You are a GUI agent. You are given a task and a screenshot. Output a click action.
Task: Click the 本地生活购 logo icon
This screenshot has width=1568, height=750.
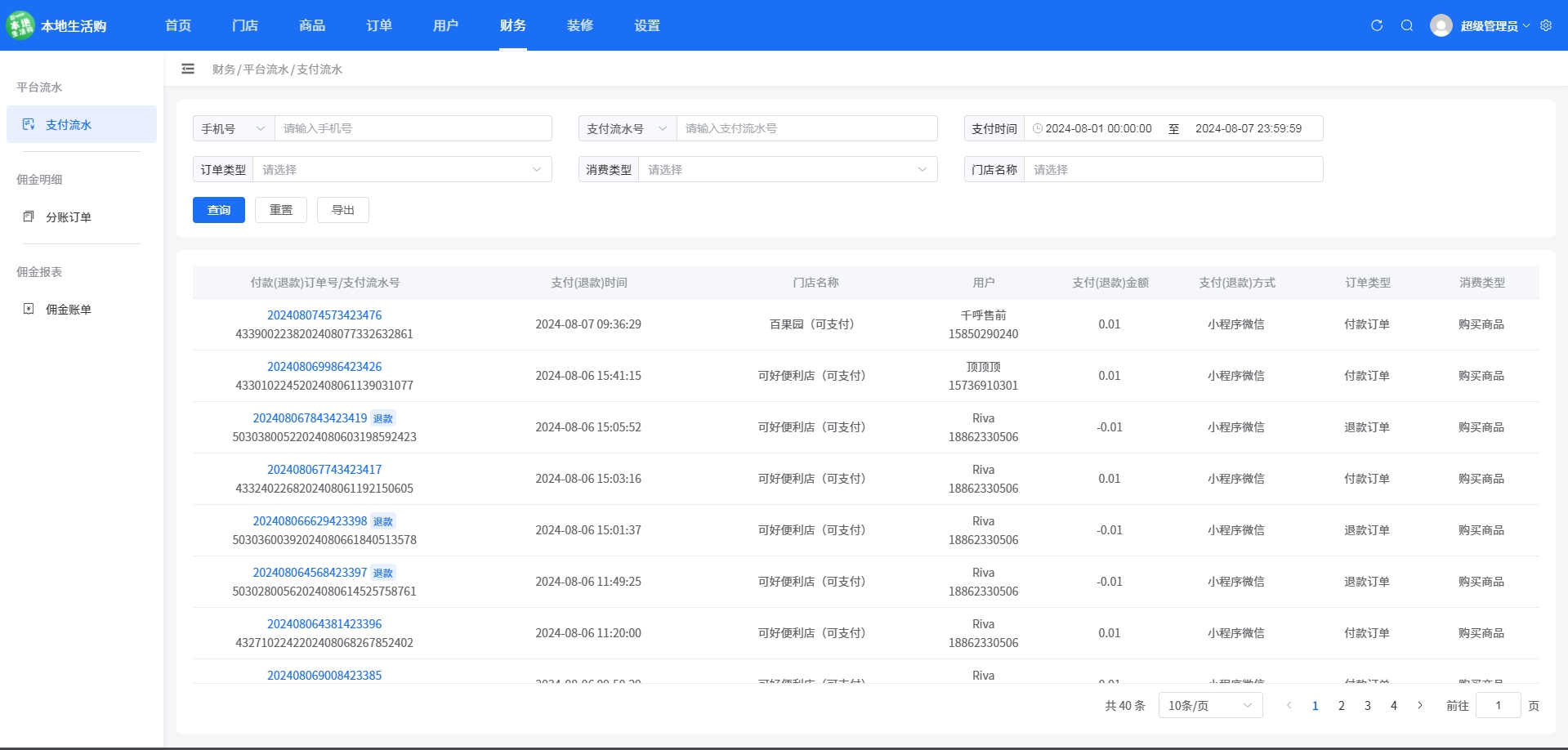coord(20,25)
